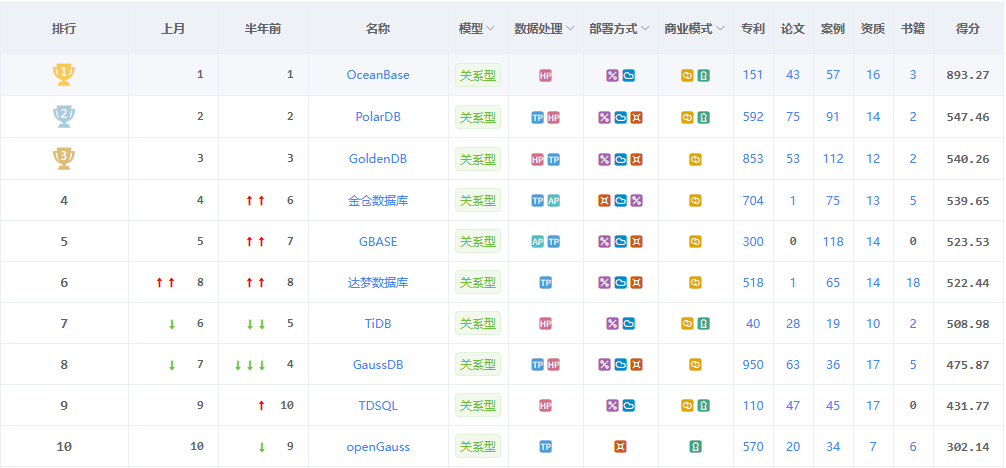This screenshot has width=1006, height=468.
Task: Click the 关系型 tag in the OceanBase row
Action: point(478,75)
